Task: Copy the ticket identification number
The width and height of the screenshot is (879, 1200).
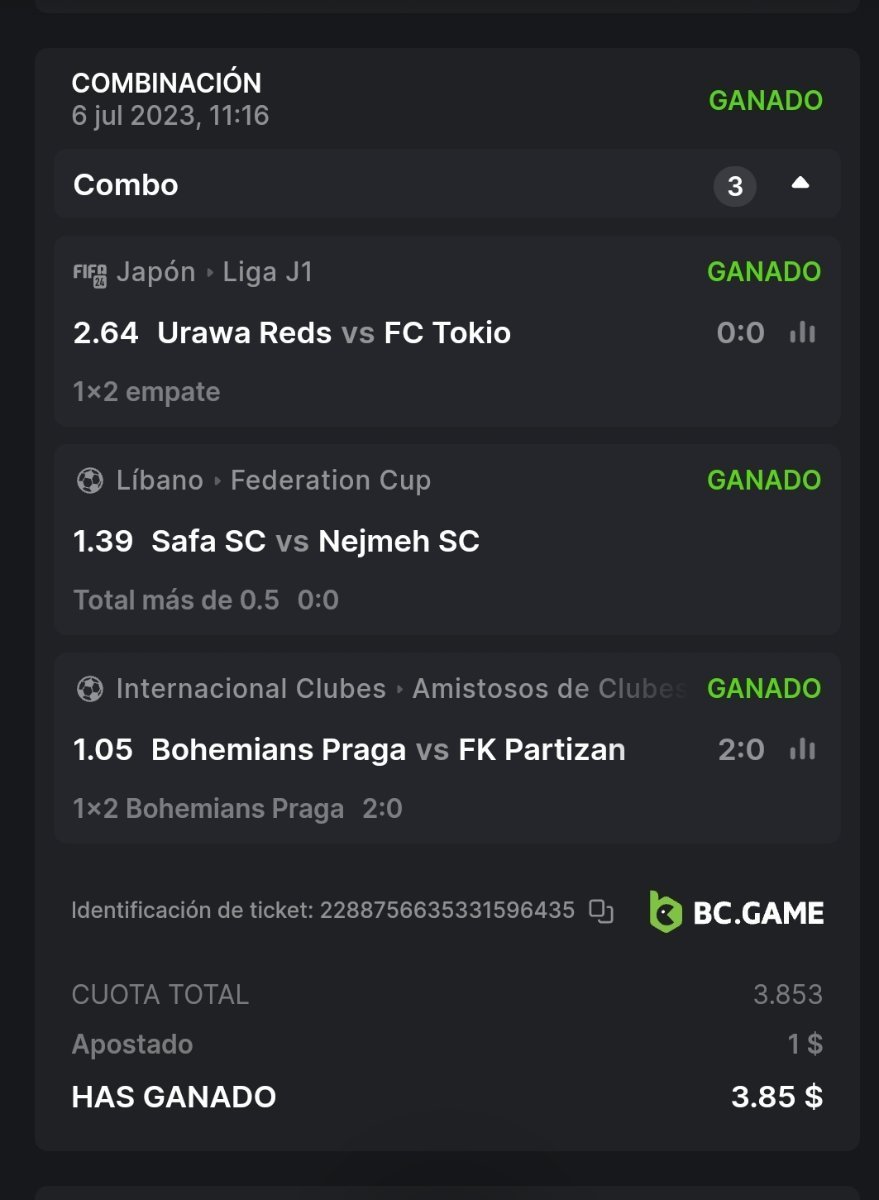Action: click(x=601, y=911)
